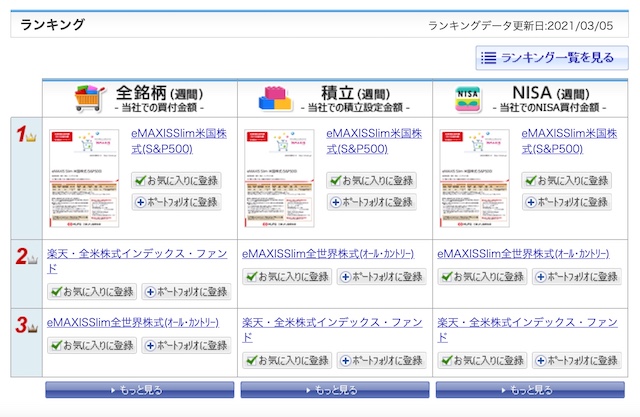Add 全銘柄 rank 1 fund to ポートフォリオ

click(176, 202)
